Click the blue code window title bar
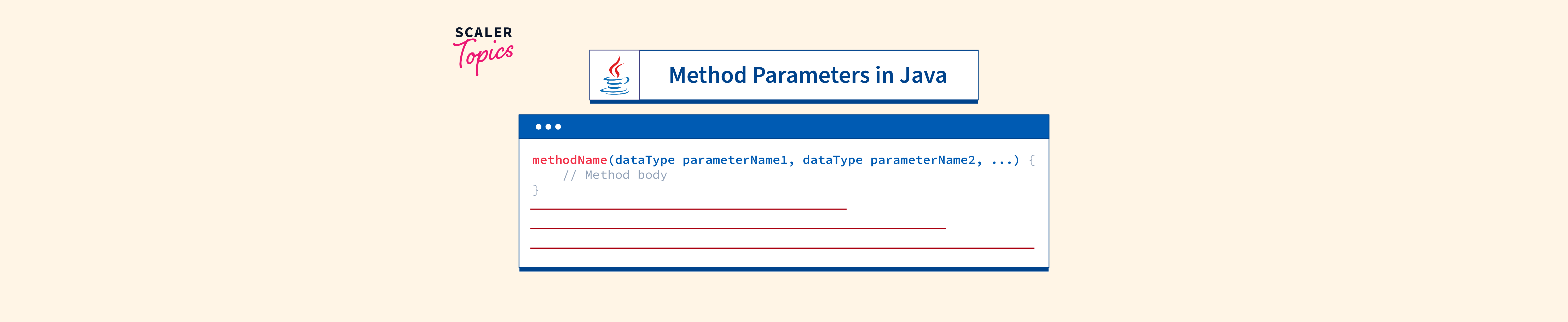Image resolution: width=1568 pixels, height=322 pixels. (791, 127)
